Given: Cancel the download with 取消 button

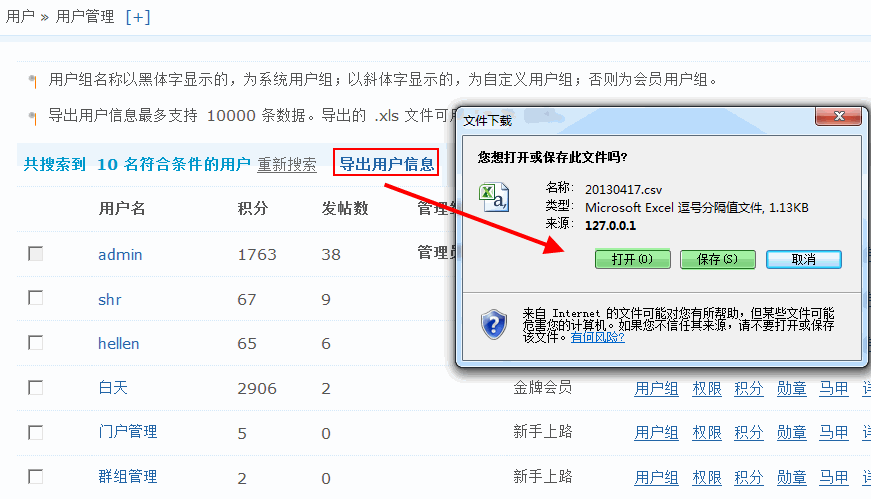Looking at the screenshot, I should (x=803, y=259).
